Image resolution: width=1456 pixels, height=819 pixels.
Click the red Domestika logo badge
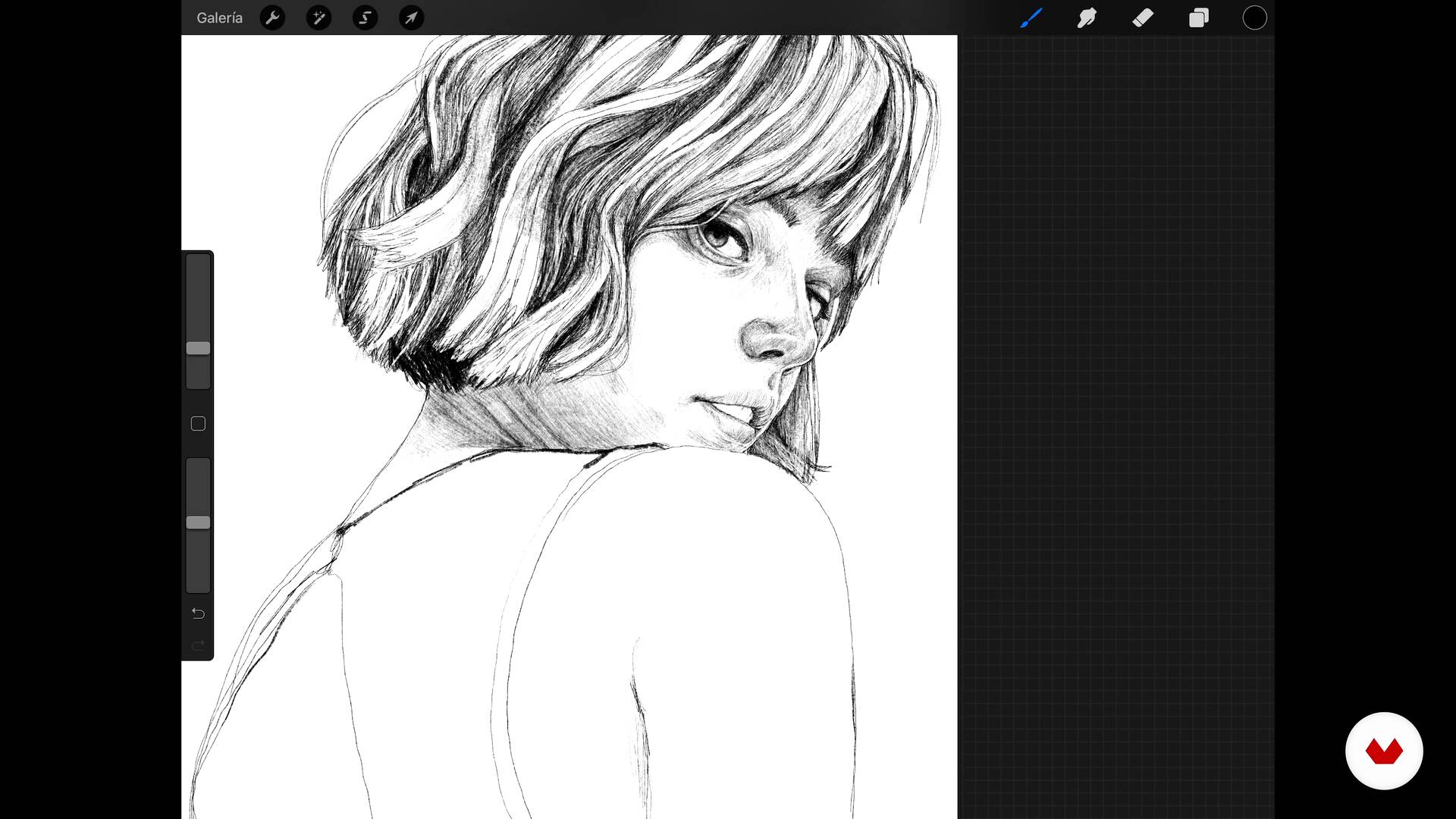(x=1384, y=751)
